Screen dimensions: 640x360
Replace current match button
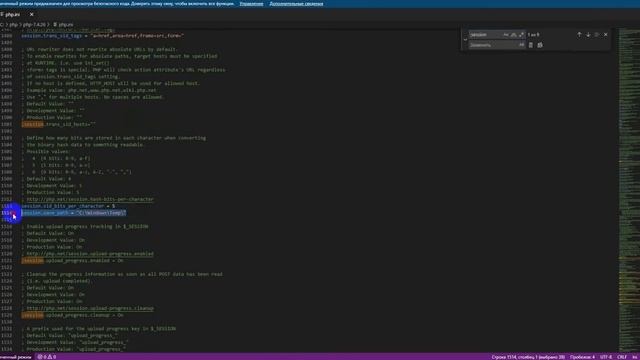point(531,45)
